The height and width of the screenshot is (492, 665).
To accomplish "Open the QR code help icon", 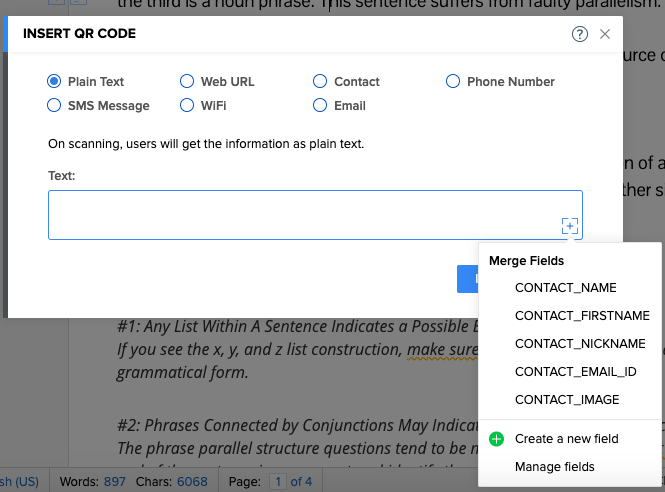I will tap(580, 34).
